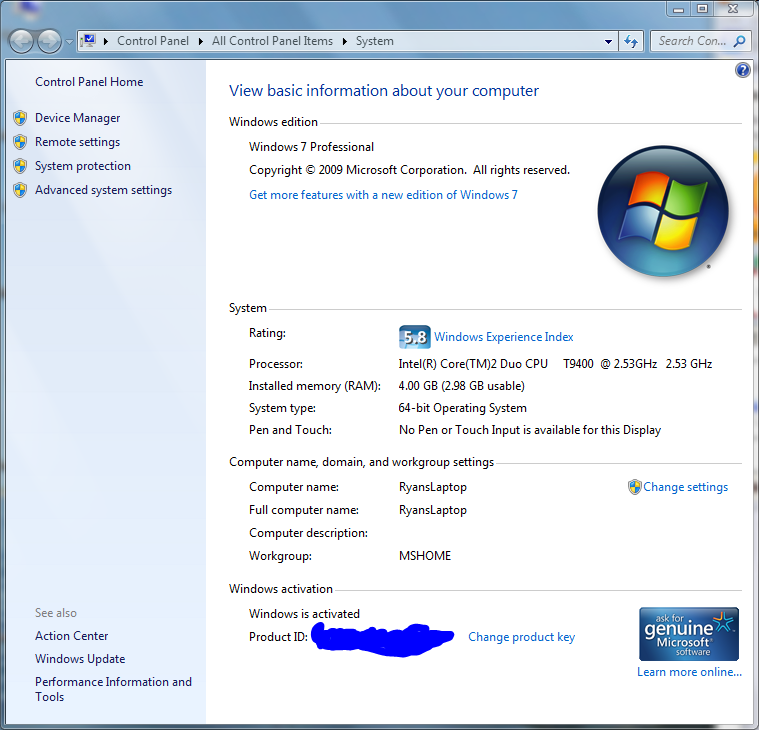This screenshot has height=730, width=759.
Task: Click the shield icon beside Remote settings
Action: tap(20, 142)
